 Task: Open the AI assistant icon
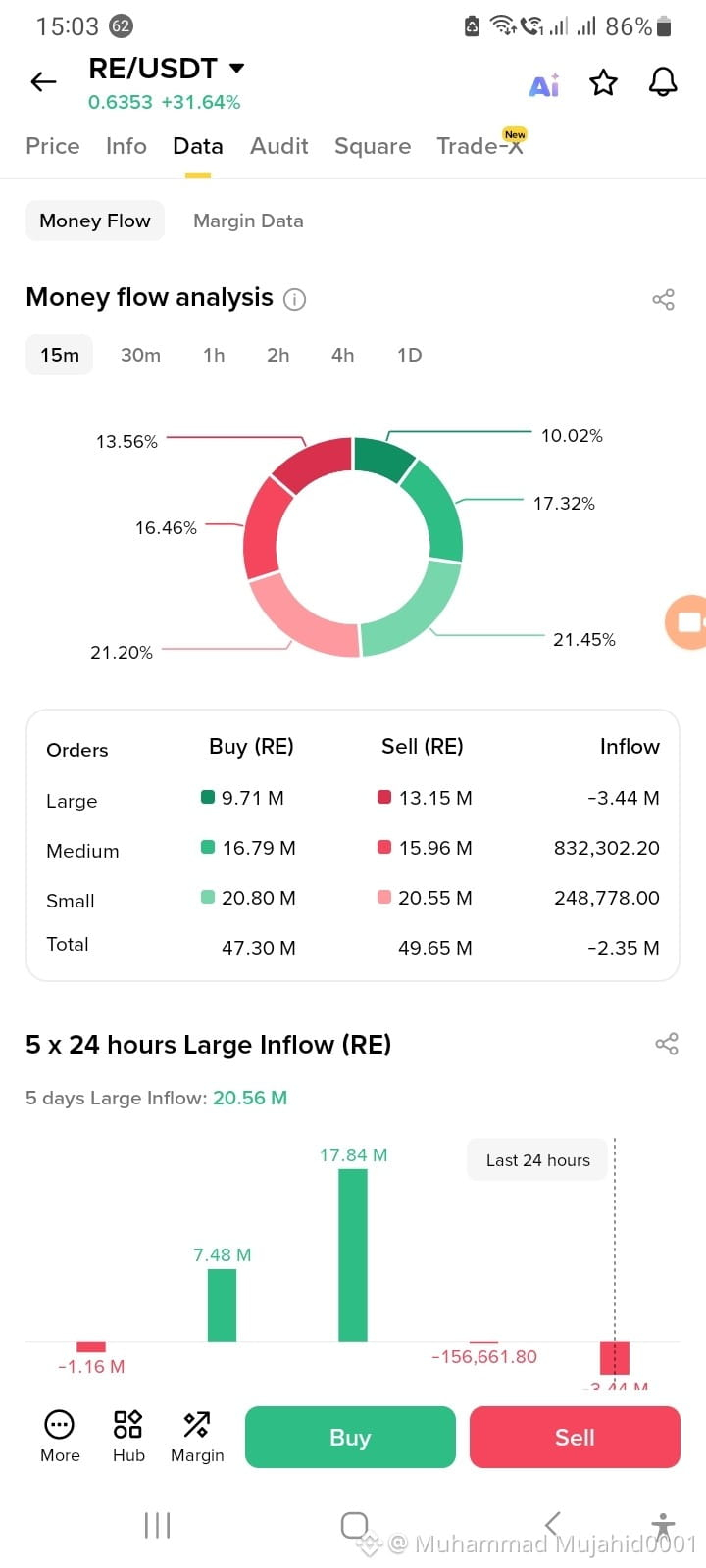point(544,84)
